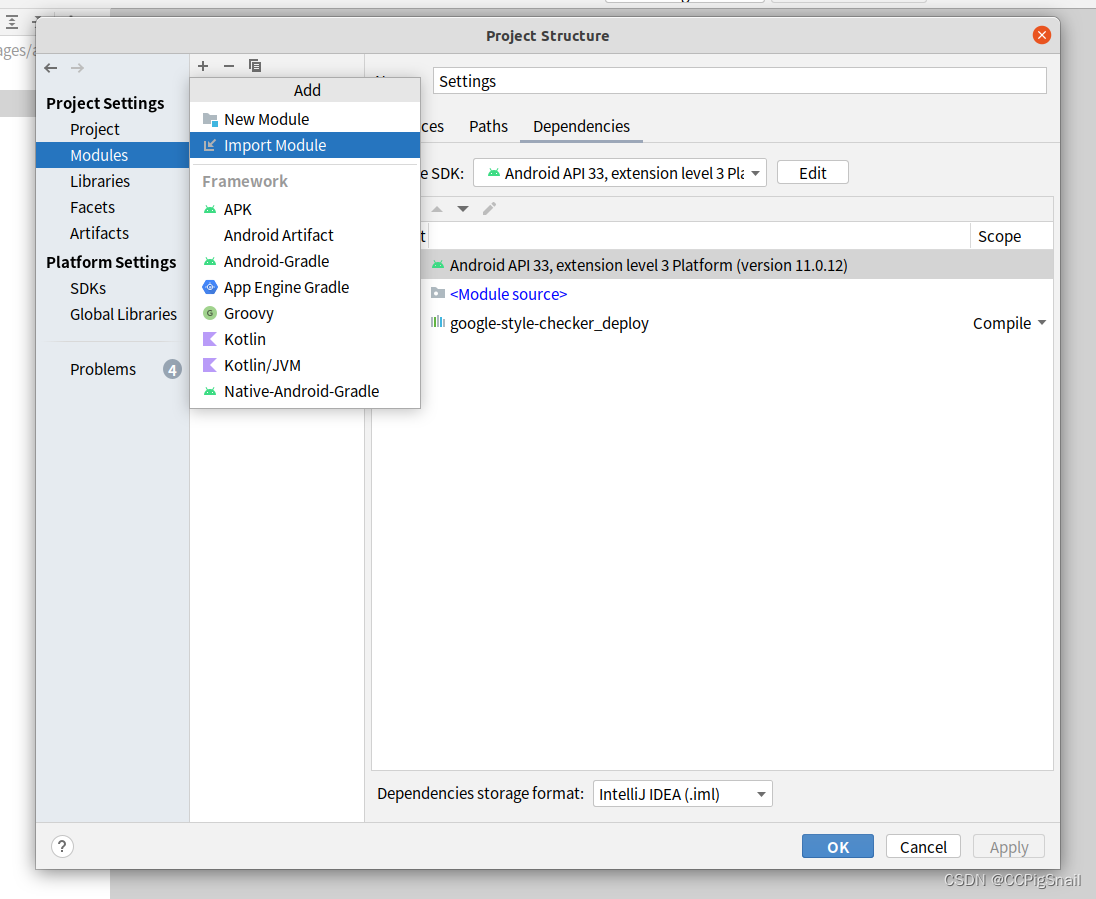The height and width of the screenshot is (899, 1096).
Task: Click the copy module icon
Action: point(255,66)
